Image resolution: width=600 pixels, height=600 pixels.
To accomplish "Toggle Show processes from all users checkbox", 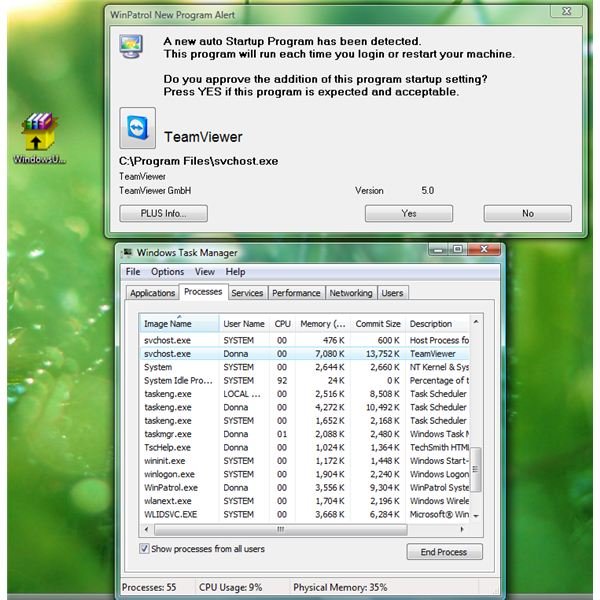I will coord(144,548).
